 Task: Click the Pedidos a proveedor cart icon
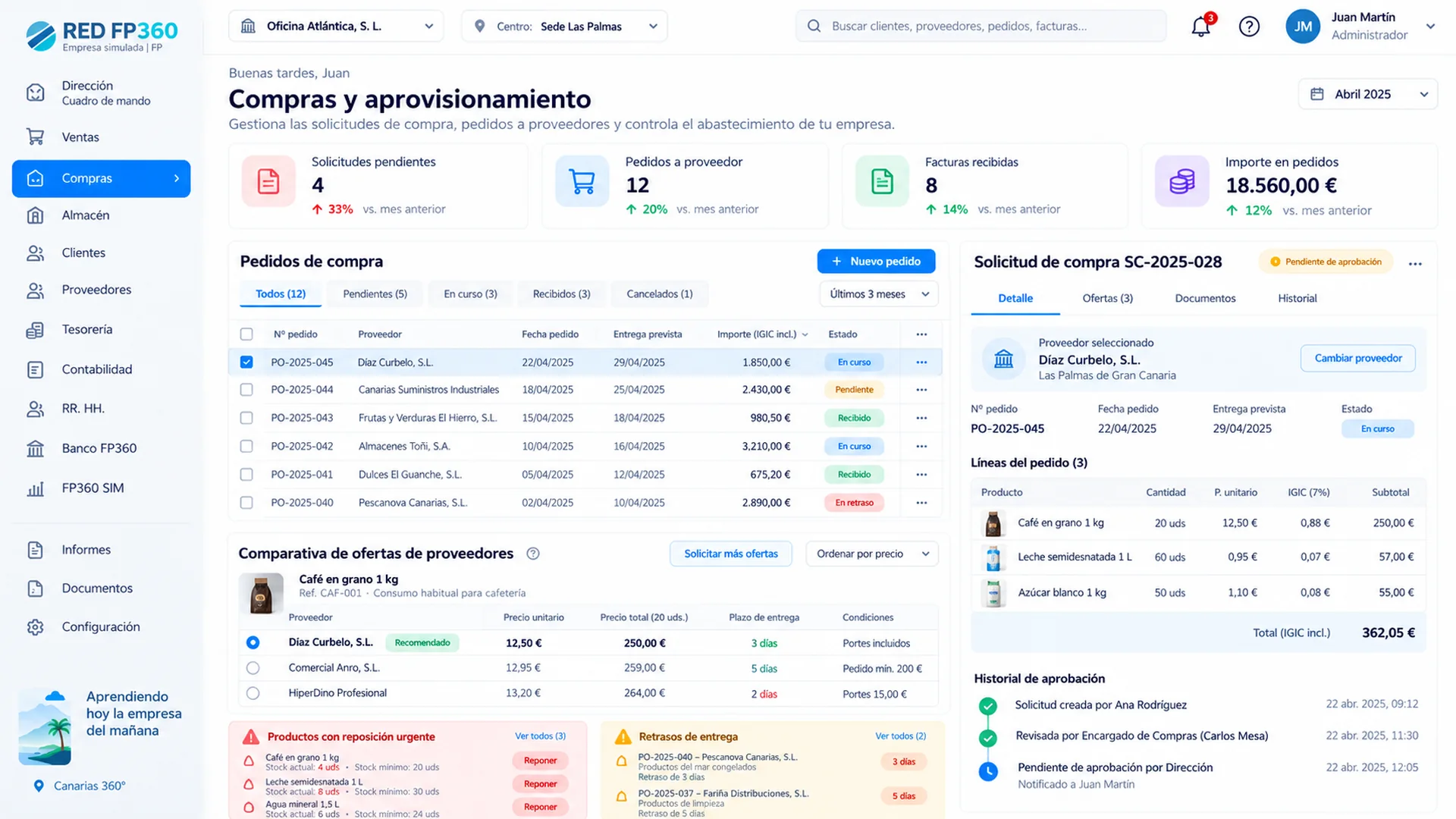(582, 181)
